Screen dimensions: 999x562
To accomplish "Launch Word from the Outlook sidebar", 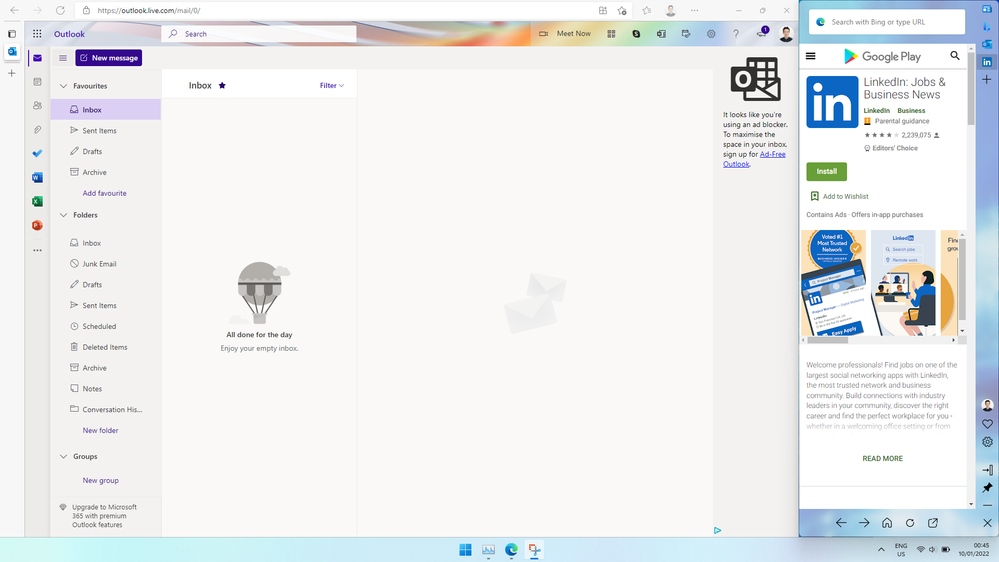I will pos(38,178).
